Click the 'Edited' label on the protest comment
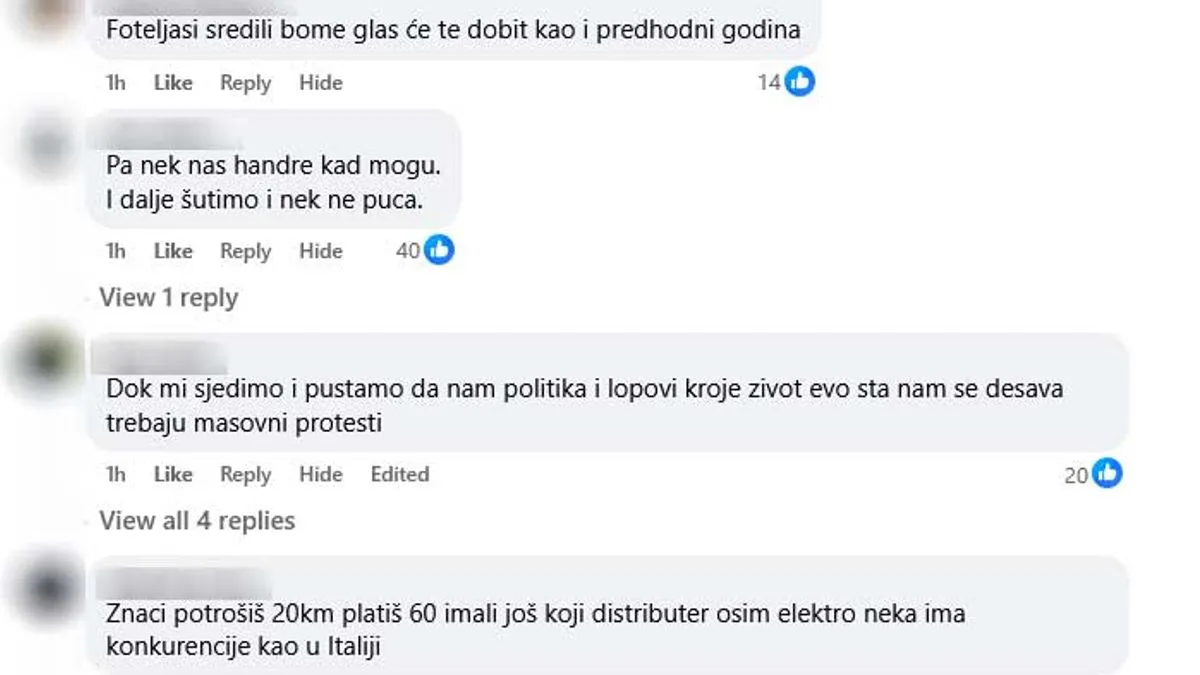The image size is (1200, 675). (x=400, y=474)
